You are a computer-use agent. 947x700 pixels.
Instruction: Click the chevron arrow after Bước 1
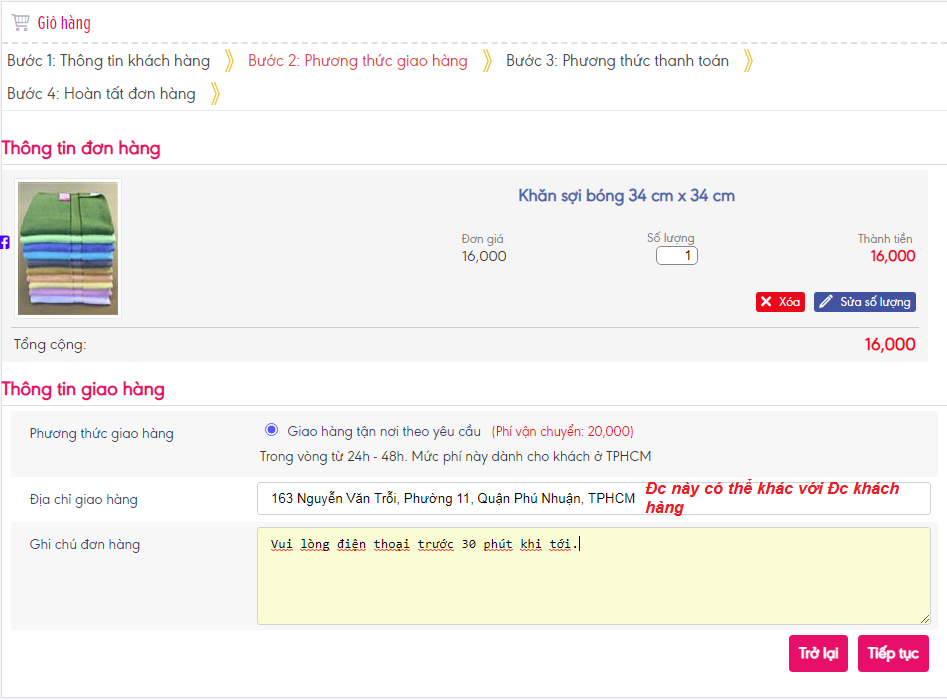(229, 61)
